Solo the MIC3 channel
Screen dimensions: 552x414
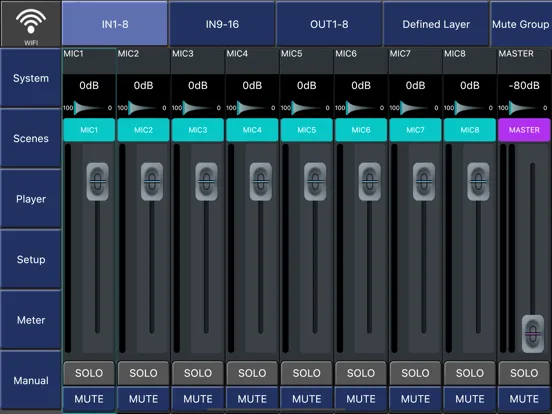[198, 373]
